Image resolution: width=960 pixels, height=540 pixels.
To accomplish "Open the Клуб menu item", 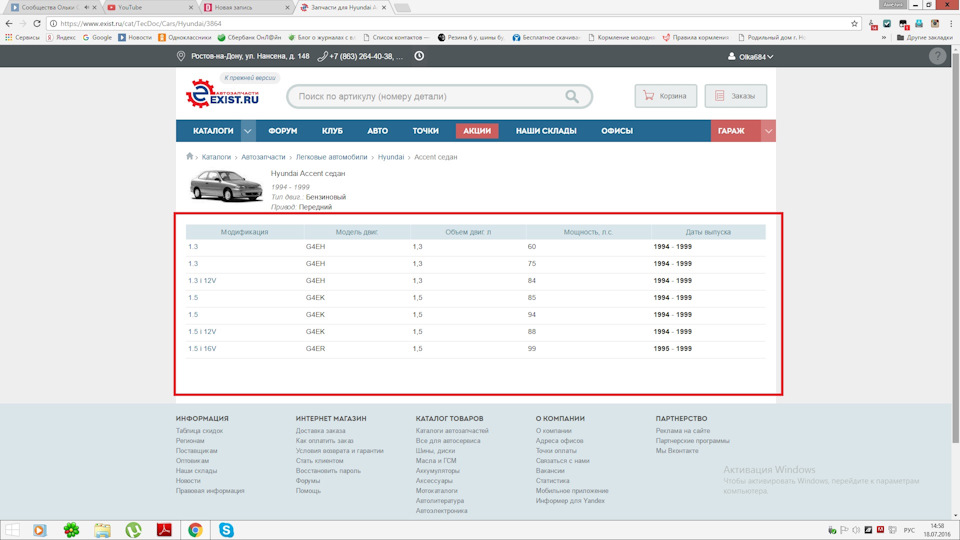I will [x=332, y=131].
